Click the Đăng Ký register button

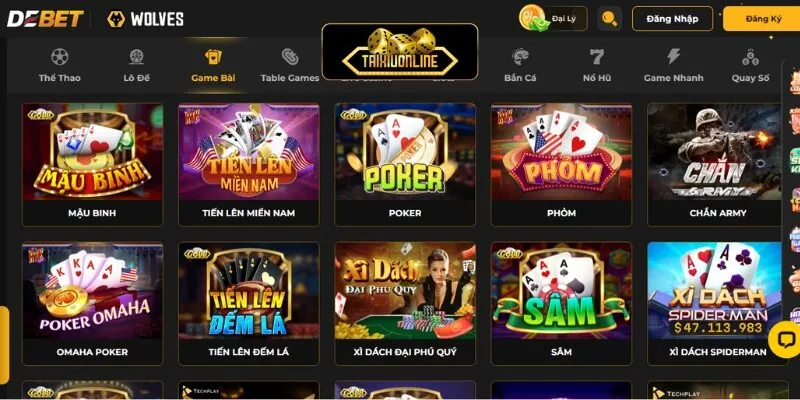[763, 19]
